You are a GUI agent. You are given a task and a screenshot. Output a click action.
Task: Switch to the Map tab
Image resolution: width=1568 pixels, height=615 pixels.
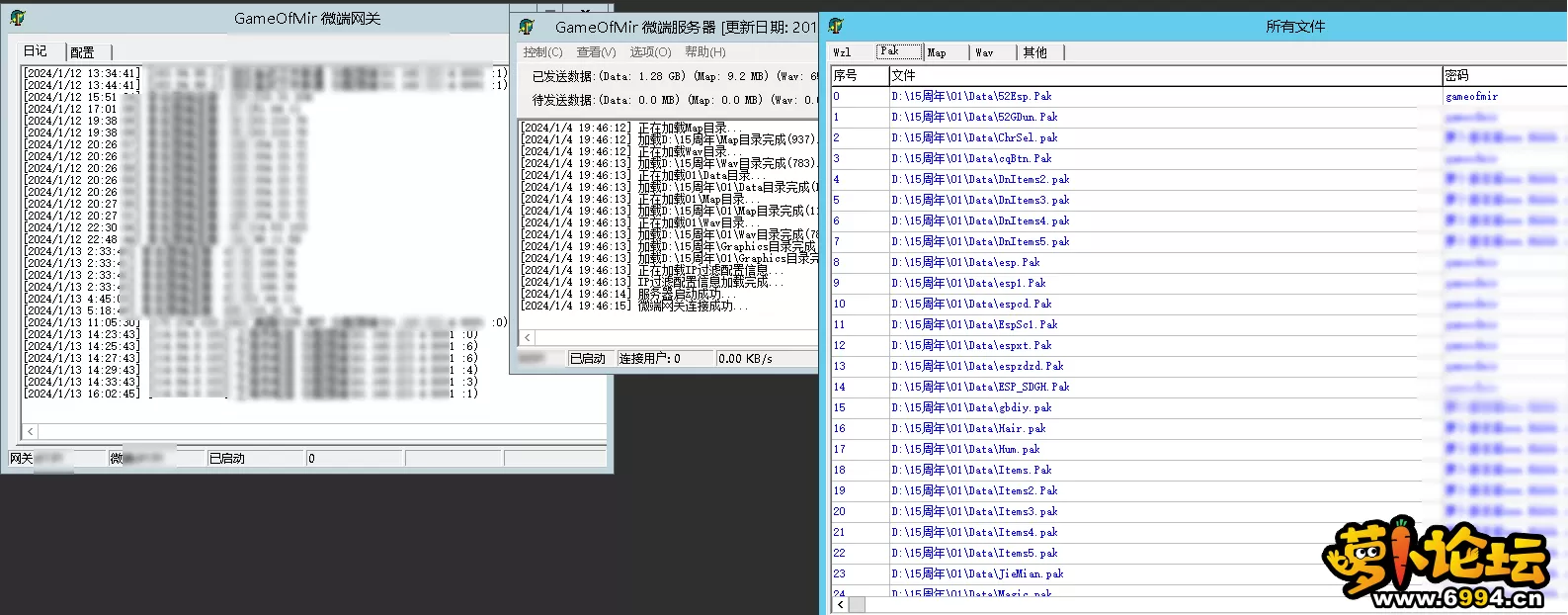937,52
